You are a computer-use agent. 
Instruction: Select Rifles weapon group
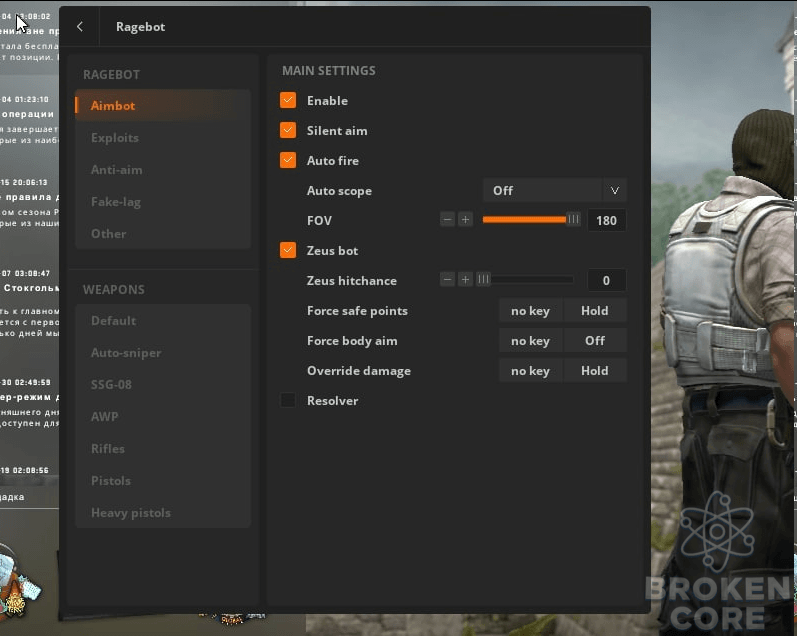click(x=163, y=448)
